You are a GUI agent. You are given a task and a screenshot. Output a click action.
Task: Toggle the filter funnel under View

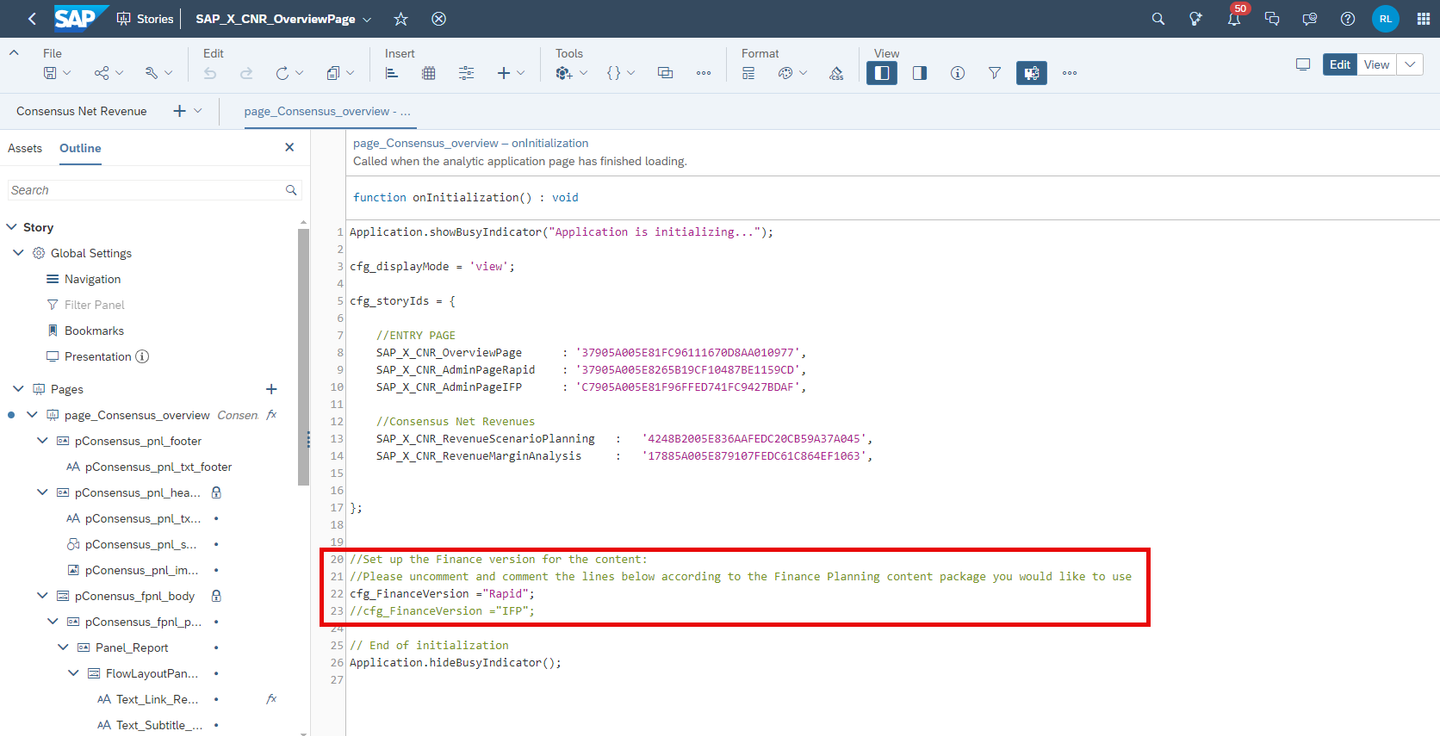995,73
